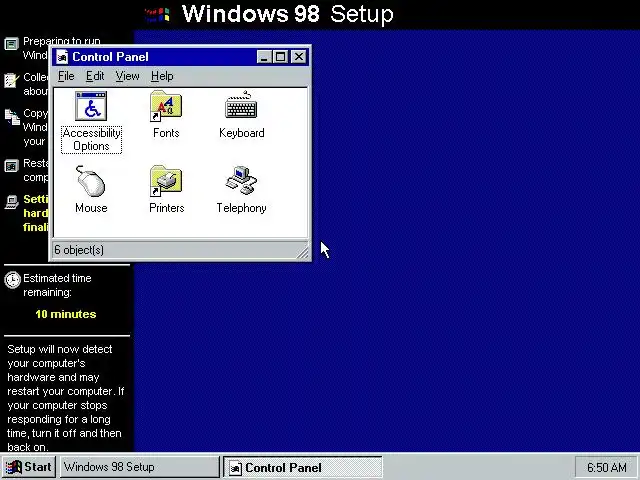Viewport: 640px width, 480px height.
Task: Click the '10 minutes' remaining time text
Action: 66,314
